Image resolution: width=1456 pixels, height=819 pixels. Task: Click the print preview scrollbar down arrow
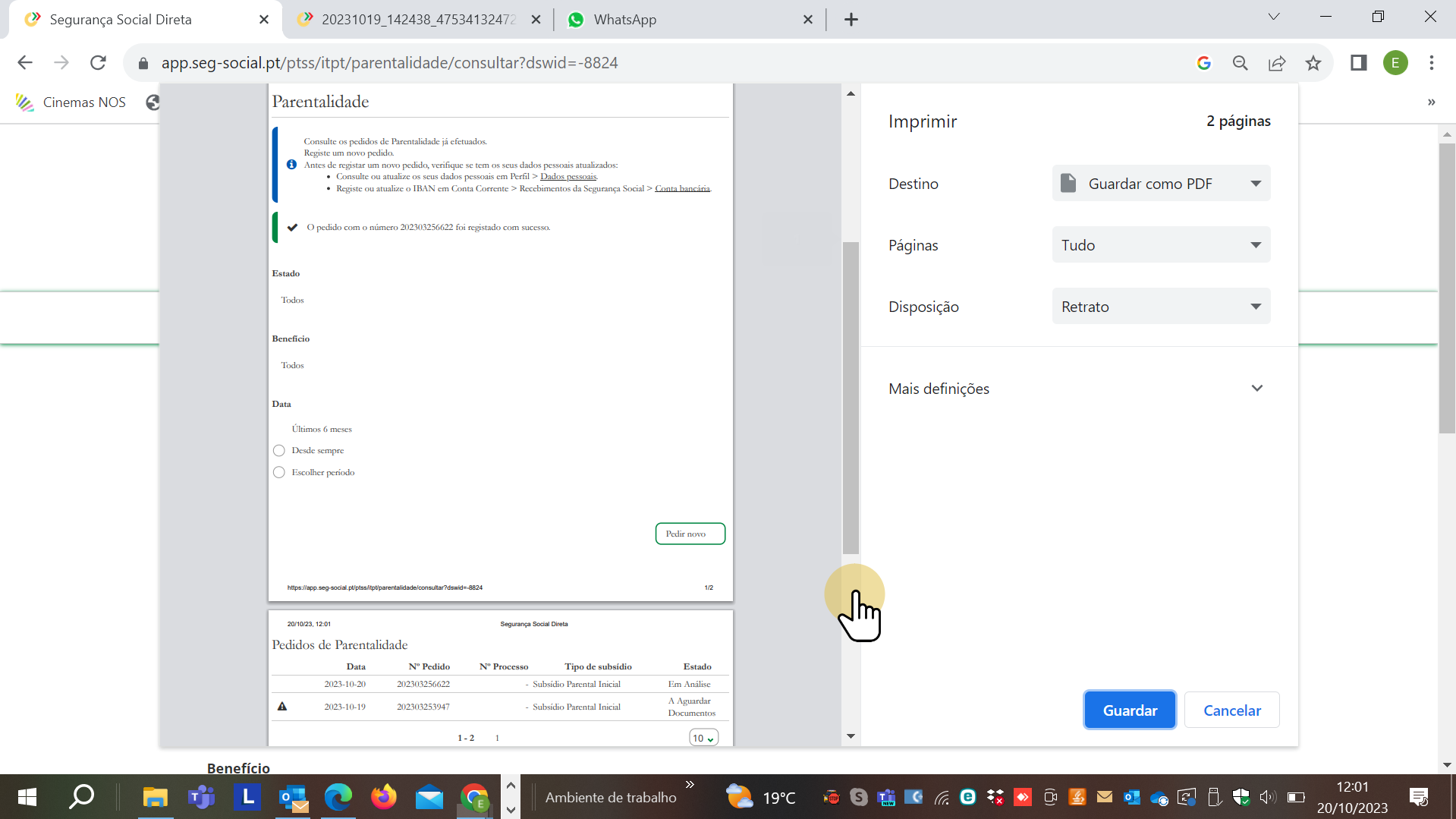click(851, 736)
